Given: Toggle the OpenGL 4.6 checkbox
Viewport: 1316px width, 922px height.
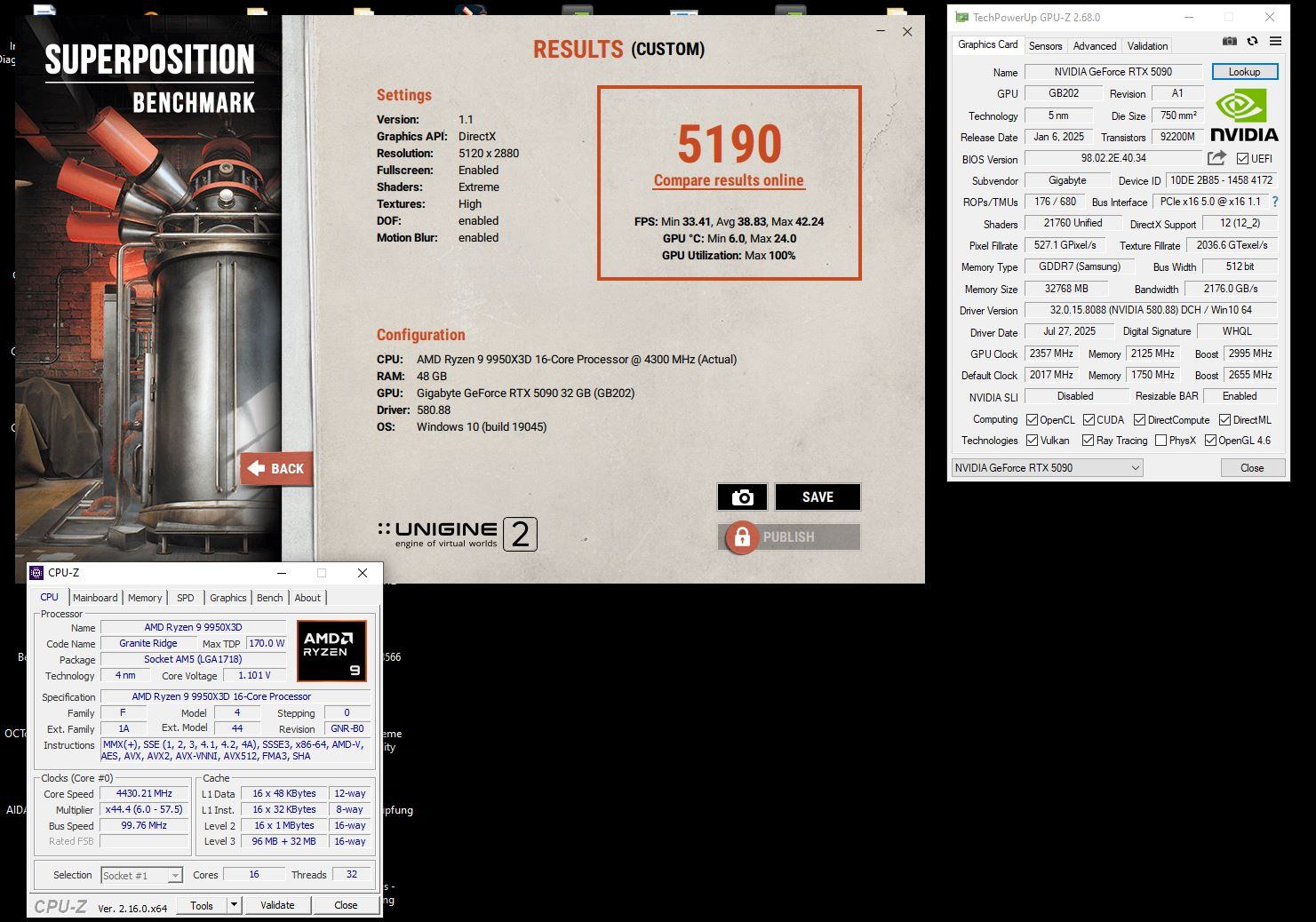Looking at the screenshot, I should point(1210,441).
